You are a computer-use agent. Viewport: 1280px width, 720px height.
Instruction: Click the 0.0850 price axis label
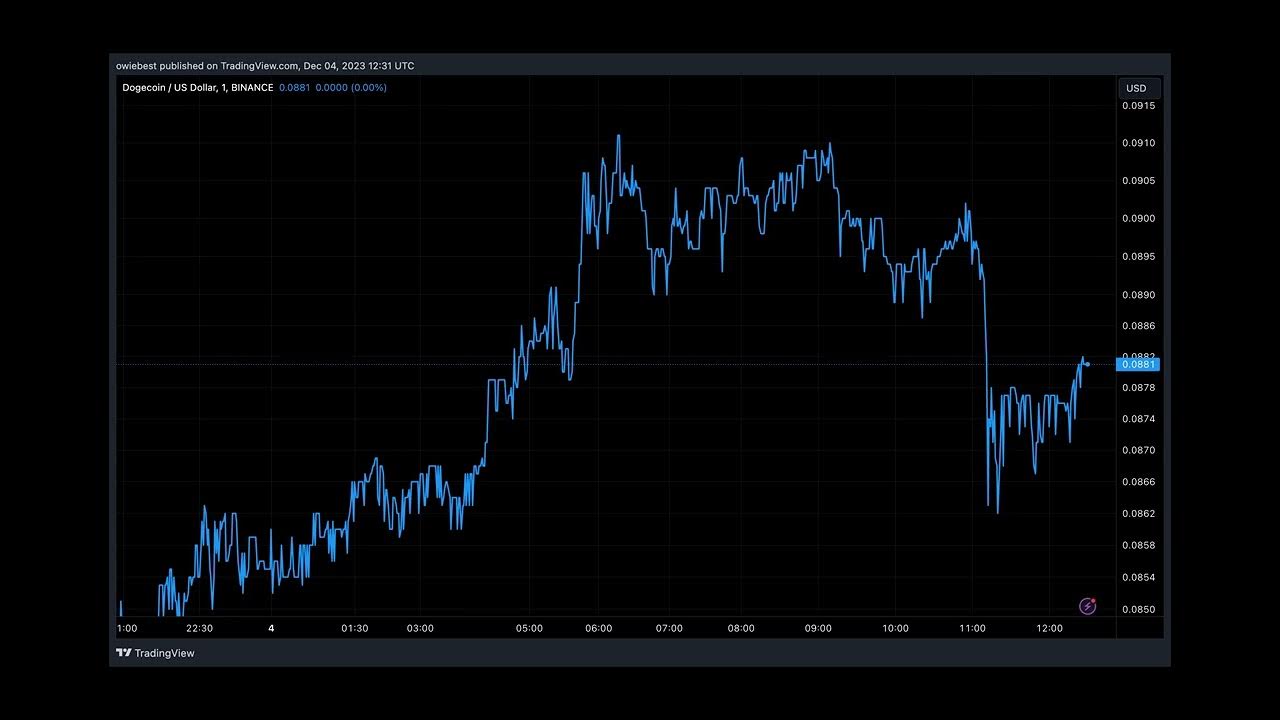1138,609
